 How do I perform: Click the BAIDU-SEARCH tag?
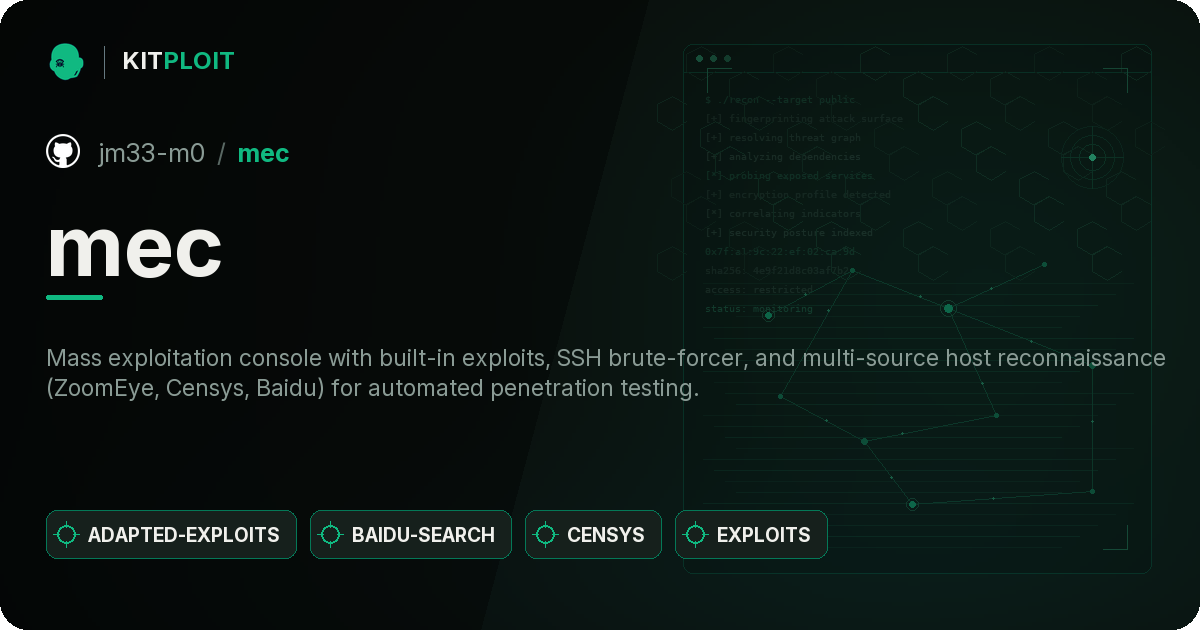pyautogui.click(x=411, y=535)
